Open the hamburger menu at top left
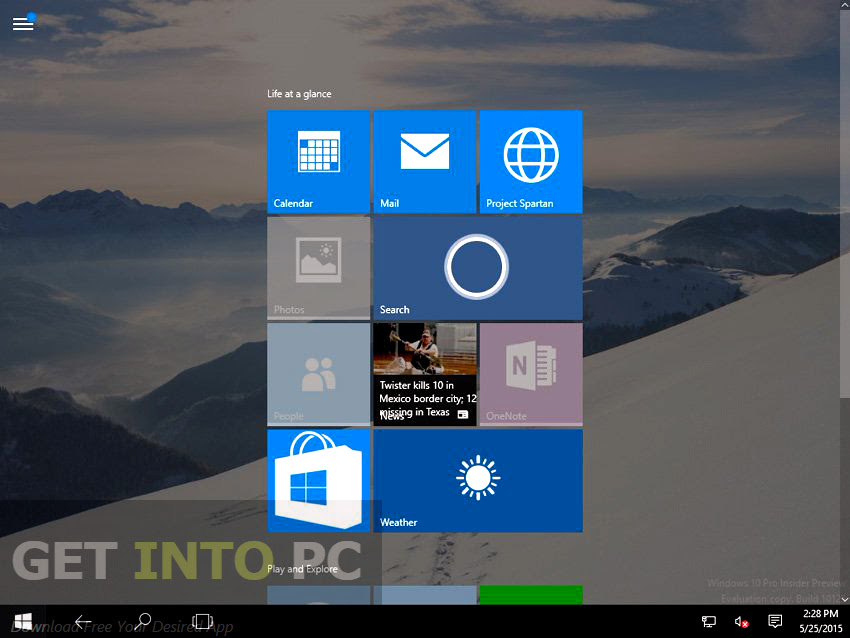850x638 pixels. pyautogui.click(x=23, y=23)
